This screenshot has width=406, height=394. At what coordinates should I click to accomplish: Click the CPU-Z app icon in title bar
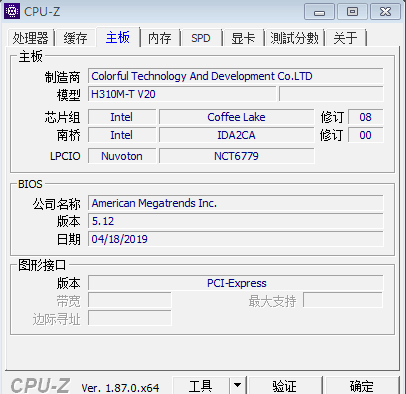point(12,11)
